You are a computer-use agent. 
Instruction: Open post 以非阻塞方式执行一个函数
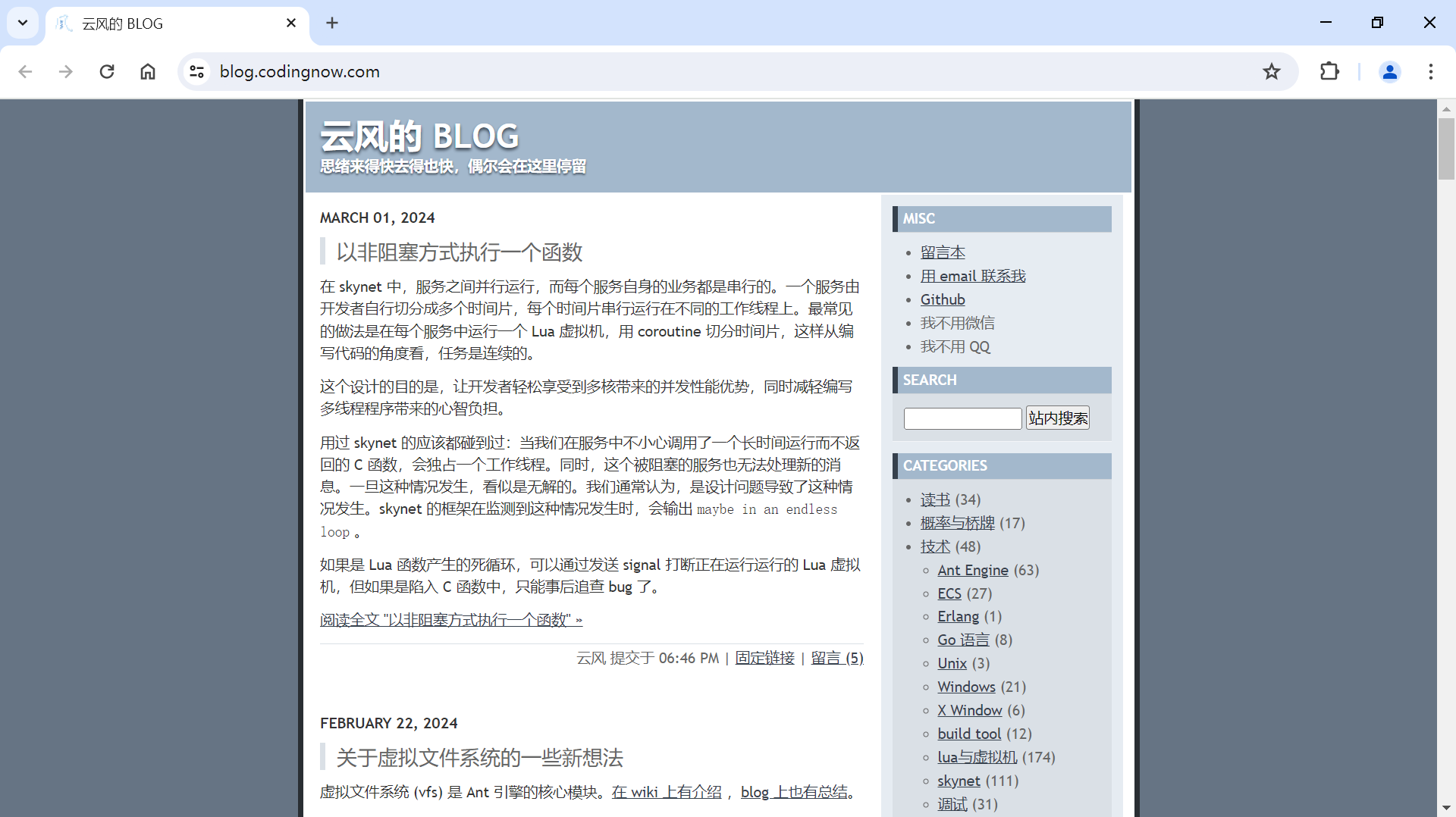tap(460, 252)
